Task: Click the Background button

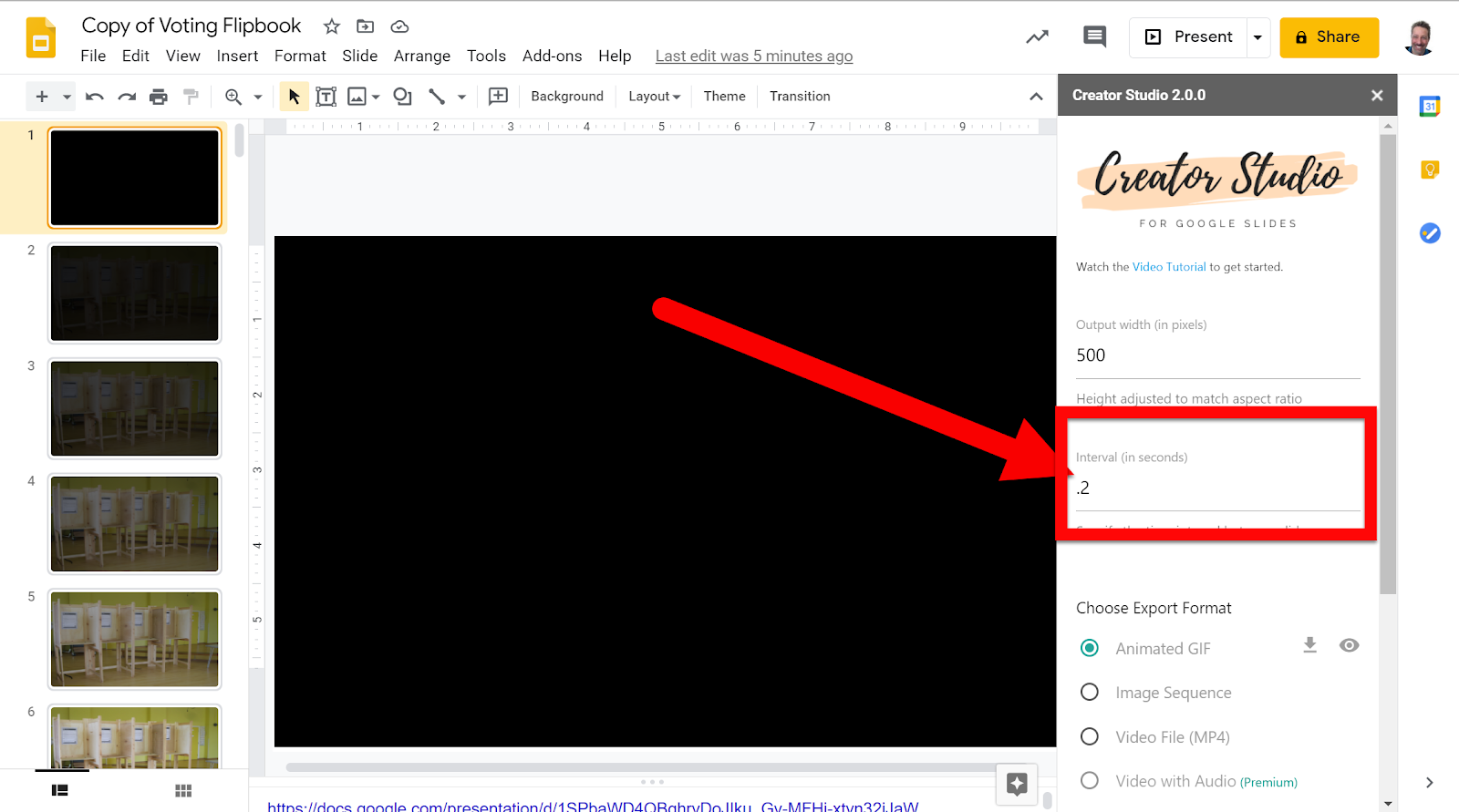Action: tap(567, 96)
